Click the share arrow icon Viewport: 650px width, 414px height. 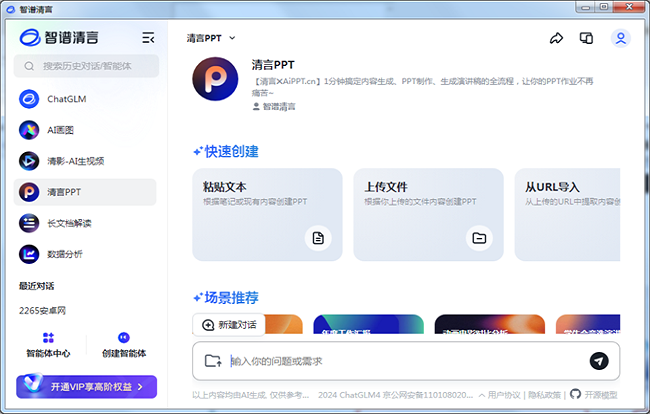pyautogui.click(x=557, y=39)
